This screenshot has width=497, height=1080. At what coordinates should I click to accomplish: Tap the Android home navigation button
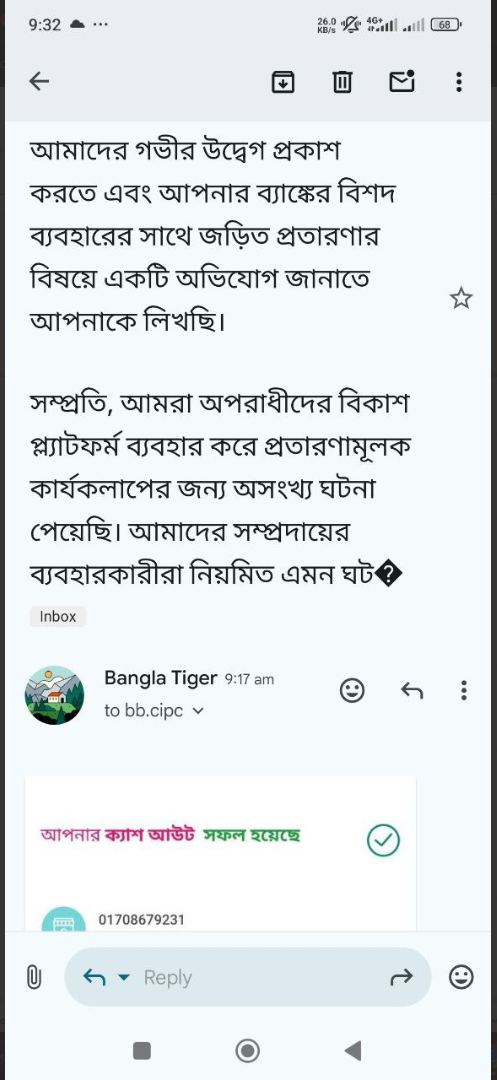(248, 1050)
